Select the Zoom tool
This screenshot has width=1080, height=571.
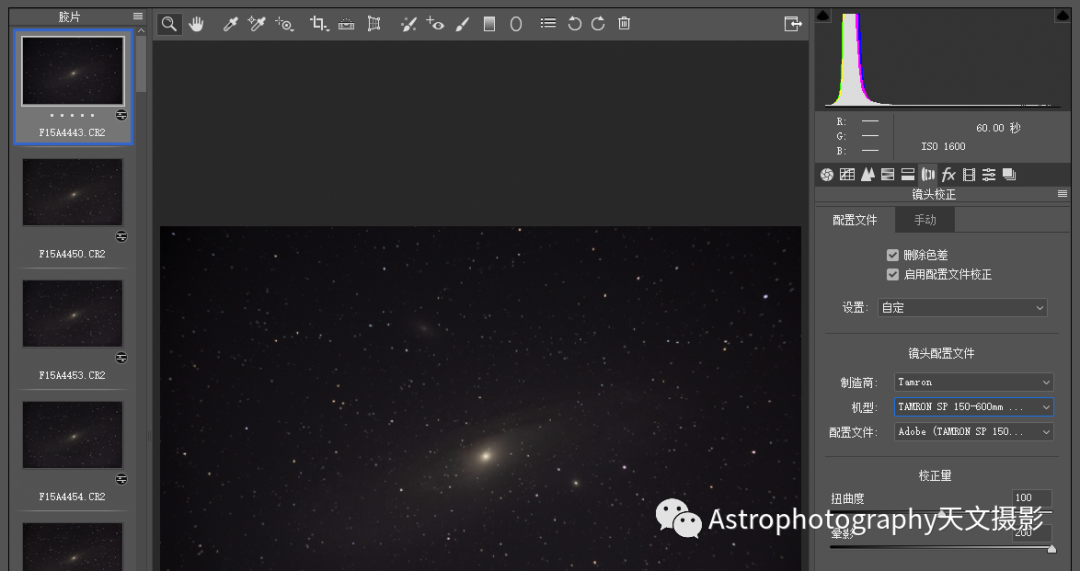[x=169, y=24]
